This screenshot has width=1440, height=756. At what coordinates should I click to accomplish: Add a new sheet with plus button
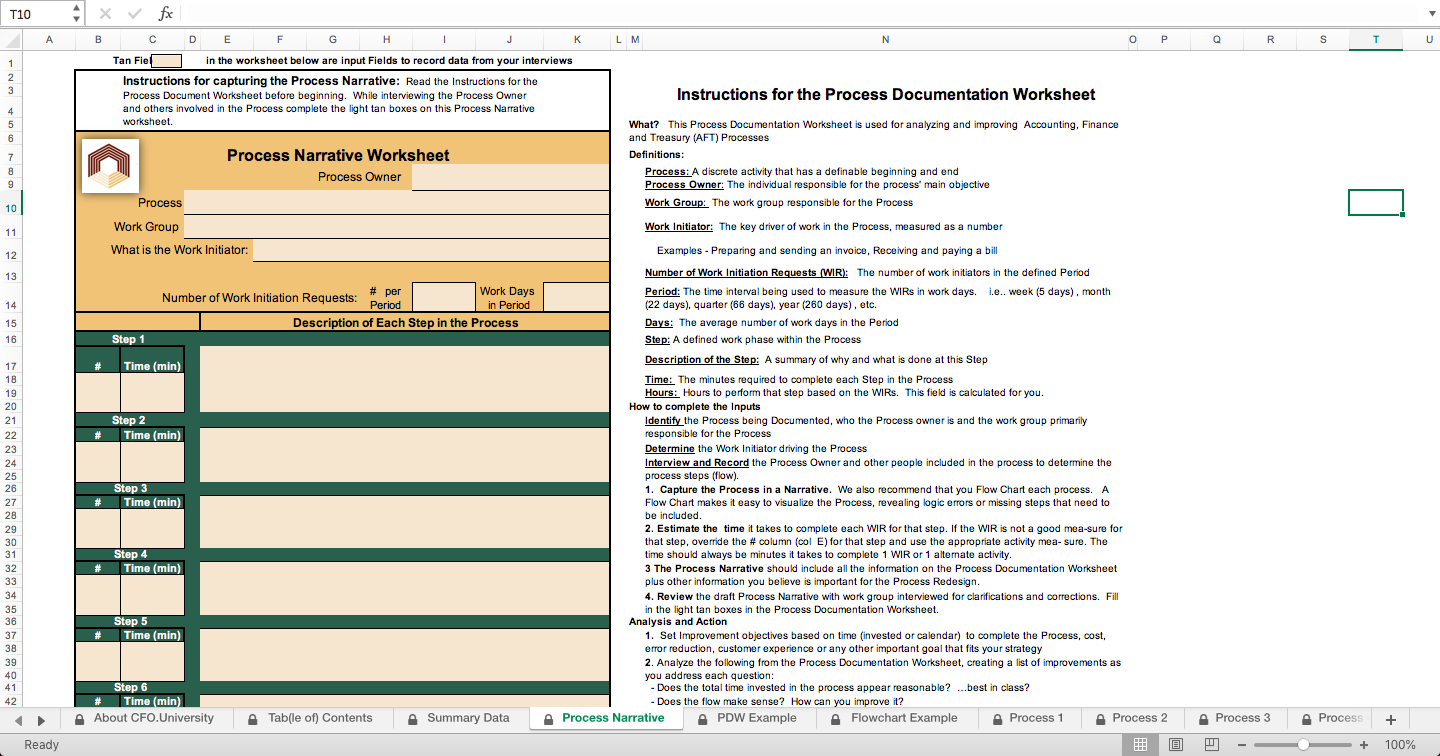tap(1390, 719)
